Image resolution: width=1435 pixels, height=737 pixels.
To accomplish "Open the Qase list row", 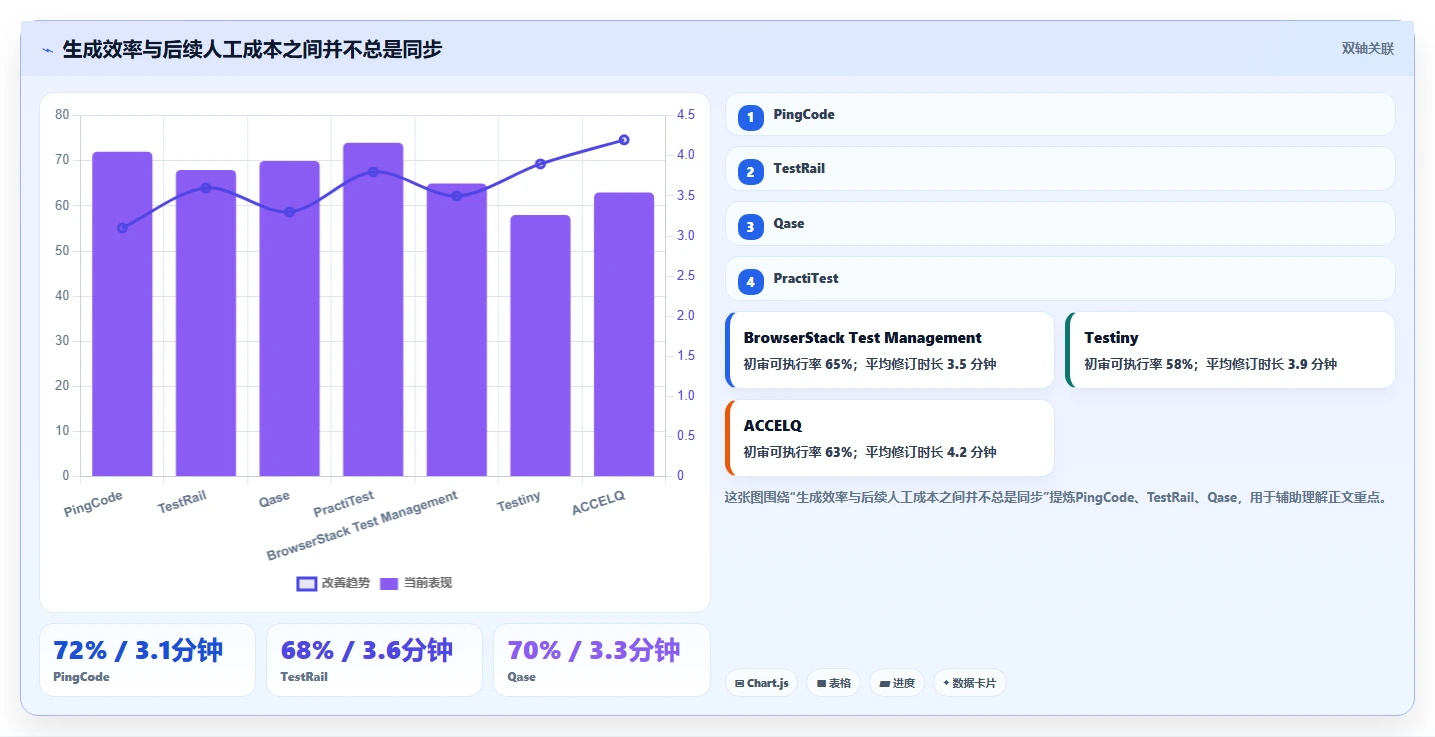I will click(1060, 224).
